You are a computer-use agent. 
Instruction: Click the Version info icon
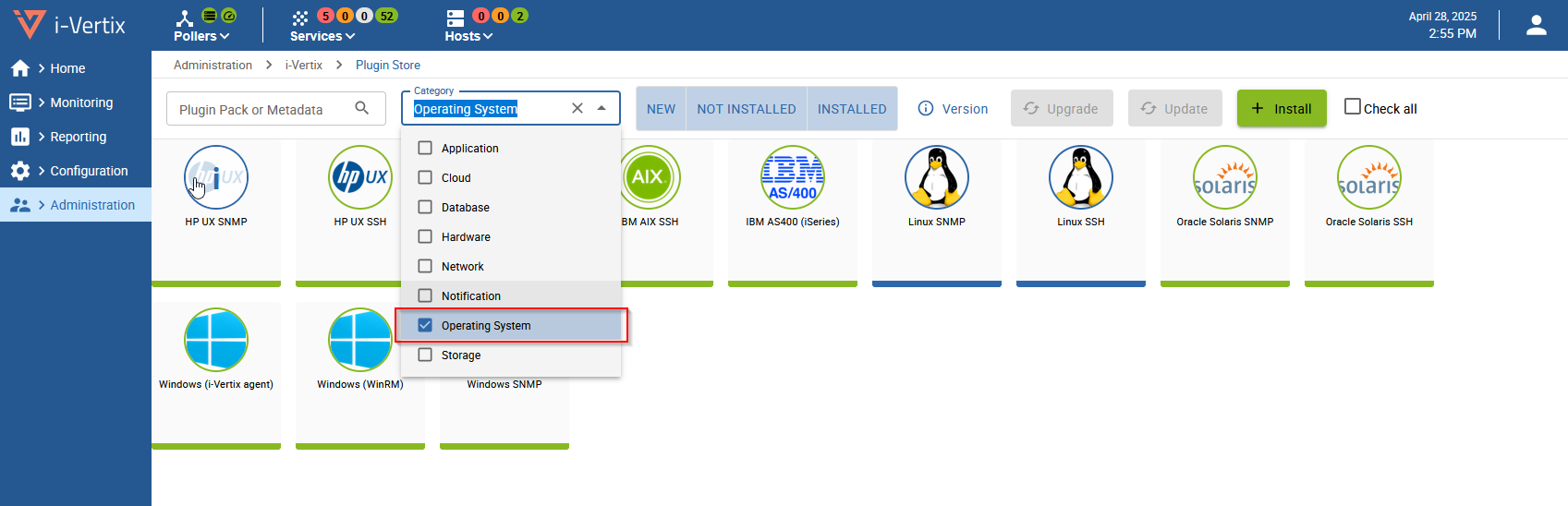click(926, 108)
